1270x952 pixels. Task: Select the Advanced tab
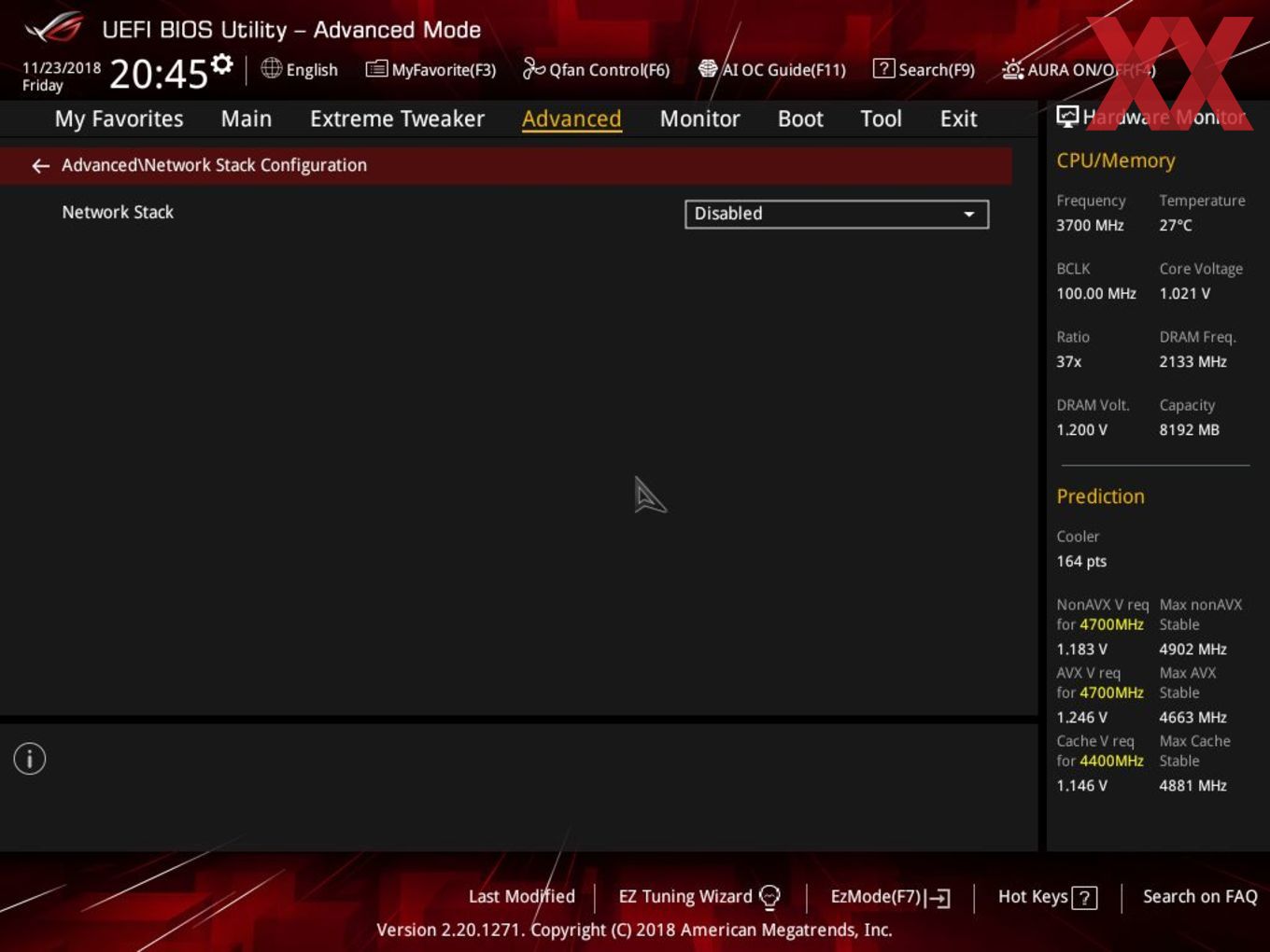571,119
